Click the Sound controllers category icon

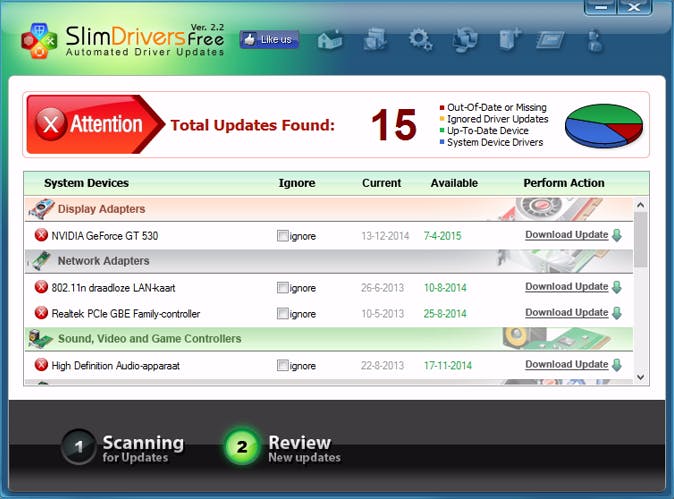[x=40, y=339]
